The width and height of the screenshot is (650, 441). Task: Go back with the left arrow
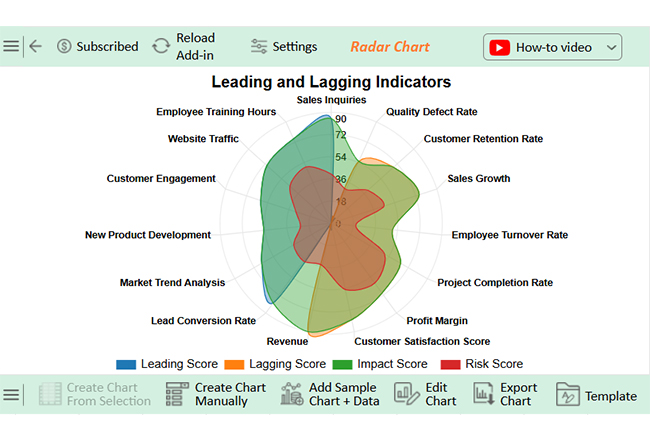click(x=36, y=46)
